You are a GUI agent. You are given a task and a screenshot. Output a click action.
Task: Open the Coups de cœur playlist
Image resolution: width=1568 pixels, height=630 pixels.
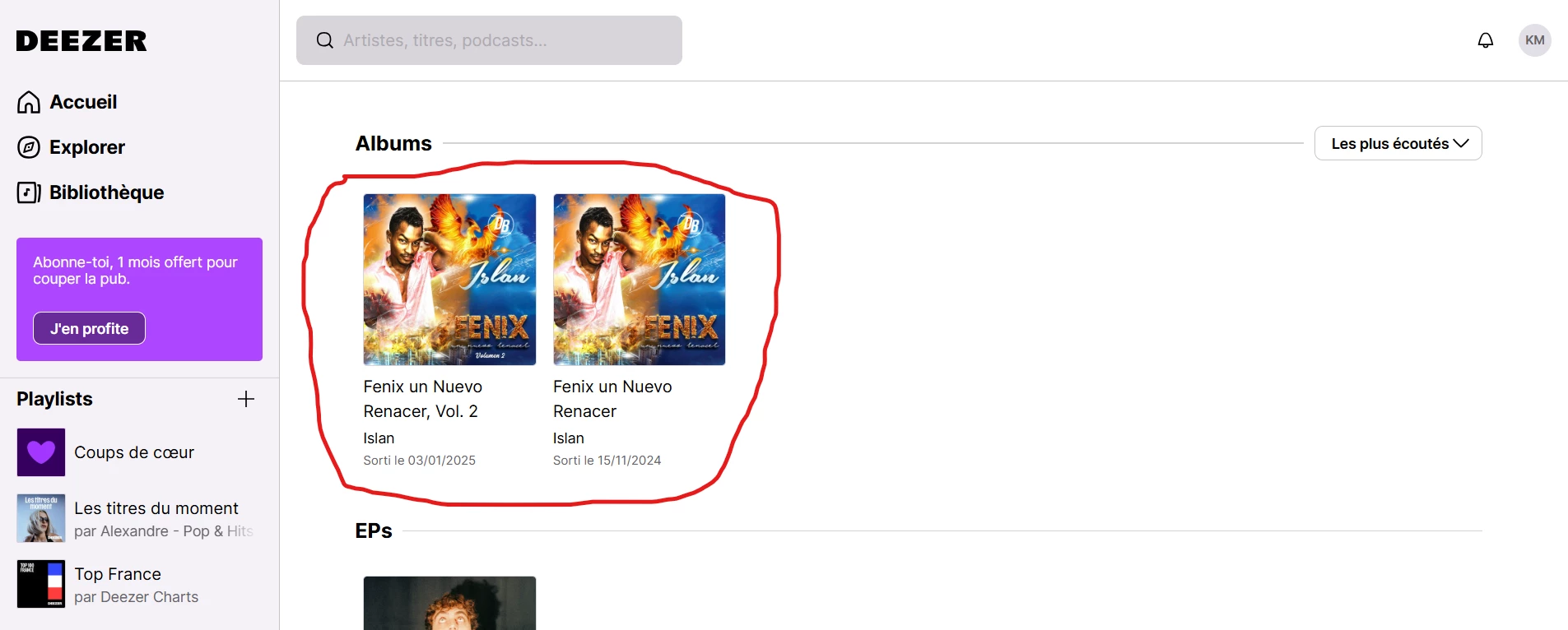(134, 452)
